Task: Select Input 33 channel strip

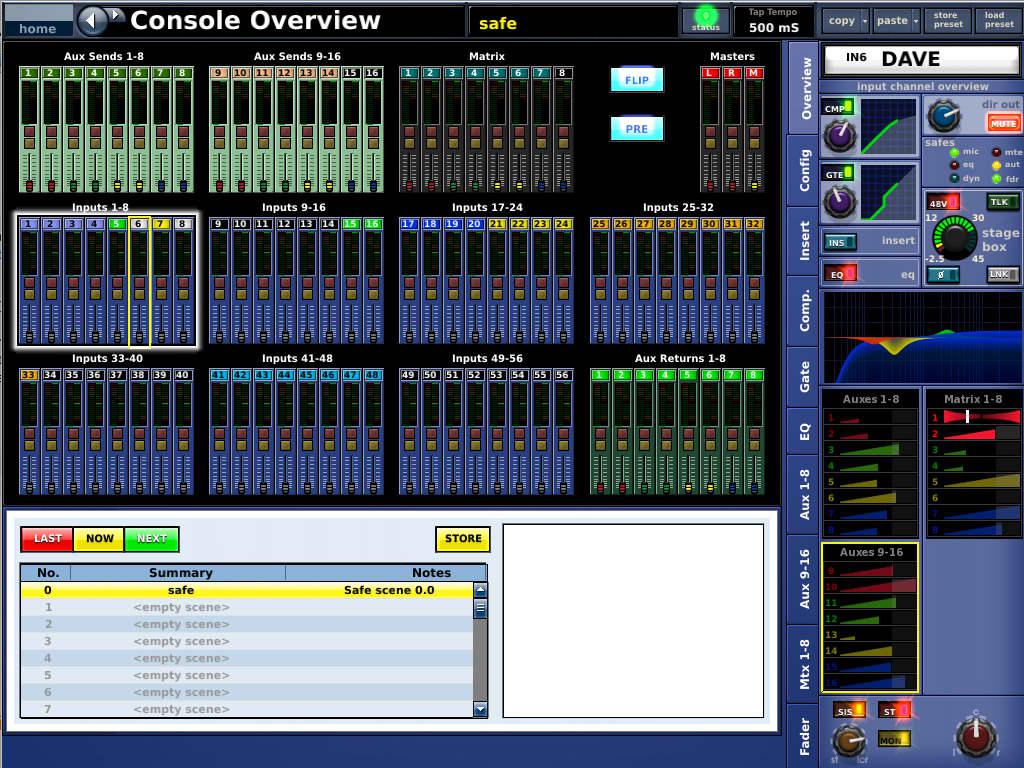Action: tap(29, 431)
